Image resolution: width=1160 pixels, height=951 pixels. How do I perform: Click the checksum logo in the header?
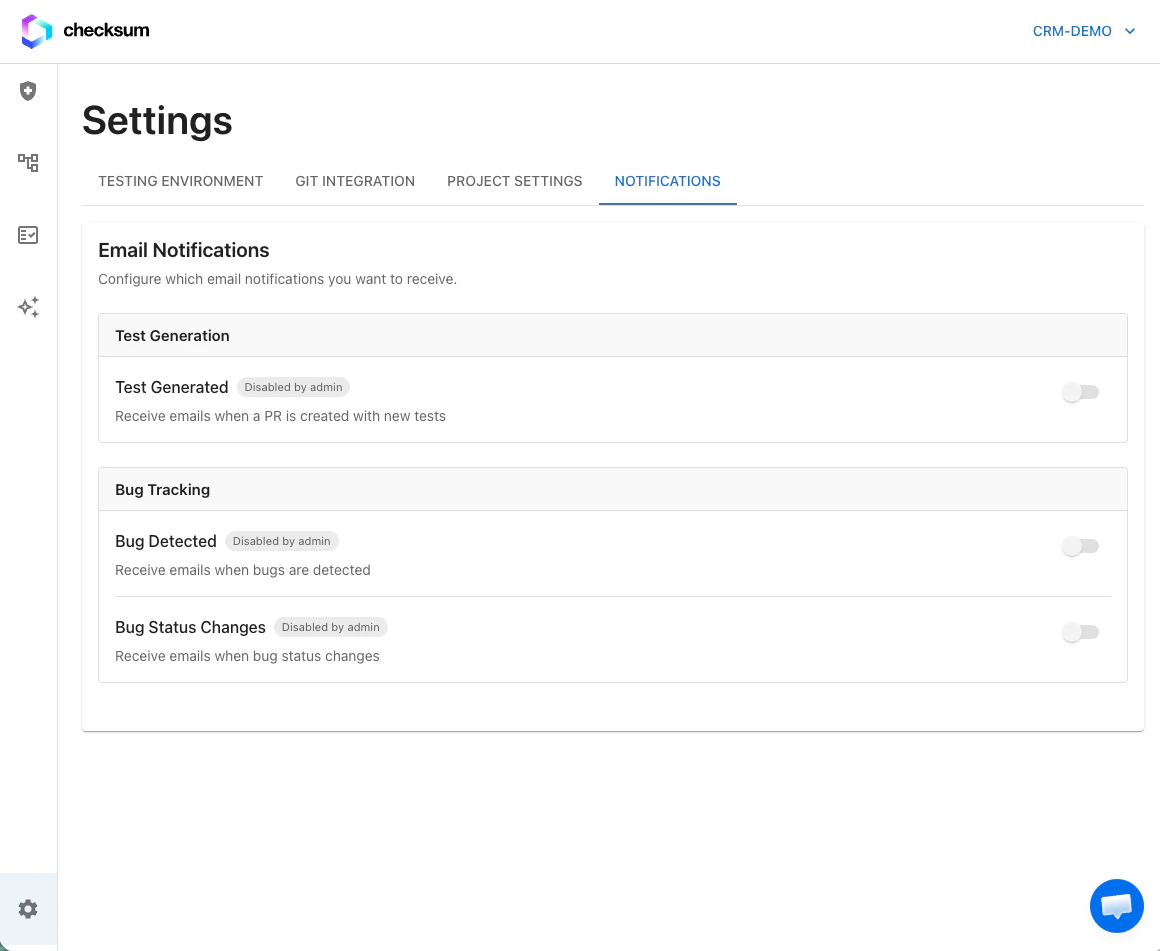85,31
